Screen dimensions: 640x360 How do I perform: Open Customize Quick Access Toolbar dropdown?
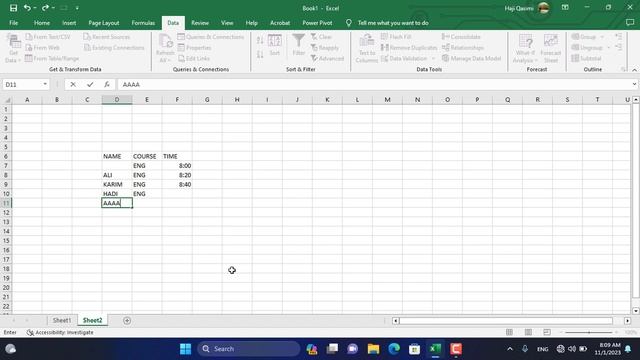coord(77,8)
